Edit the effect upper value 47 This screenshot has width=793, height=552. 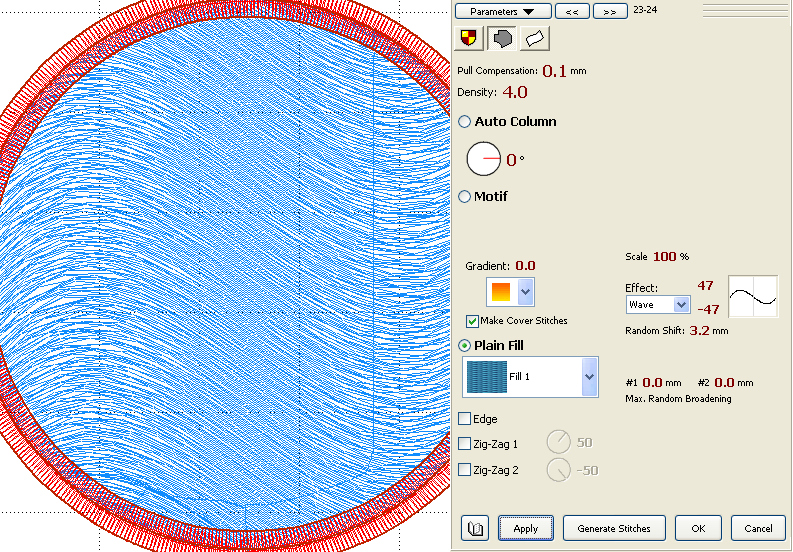point(706,285)
